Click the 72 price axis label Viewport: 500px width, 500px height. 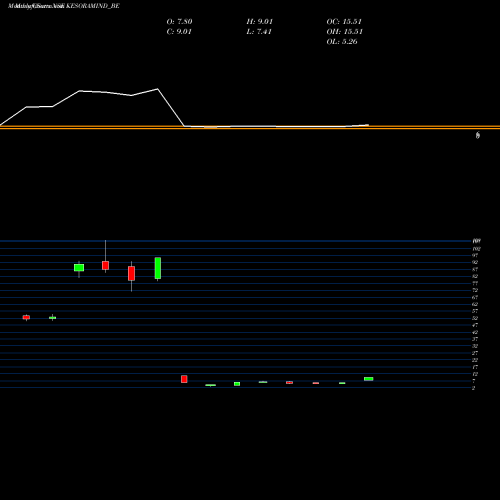(475, 290)
